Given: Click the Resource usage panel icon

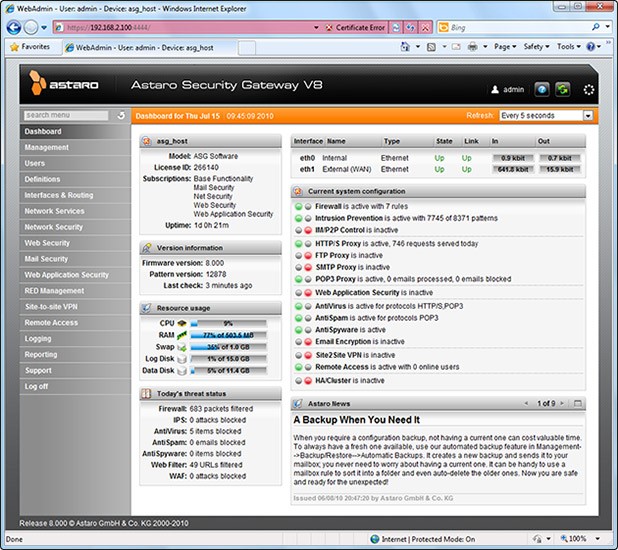Looking at the screenshot, I should tap(147, 308).
